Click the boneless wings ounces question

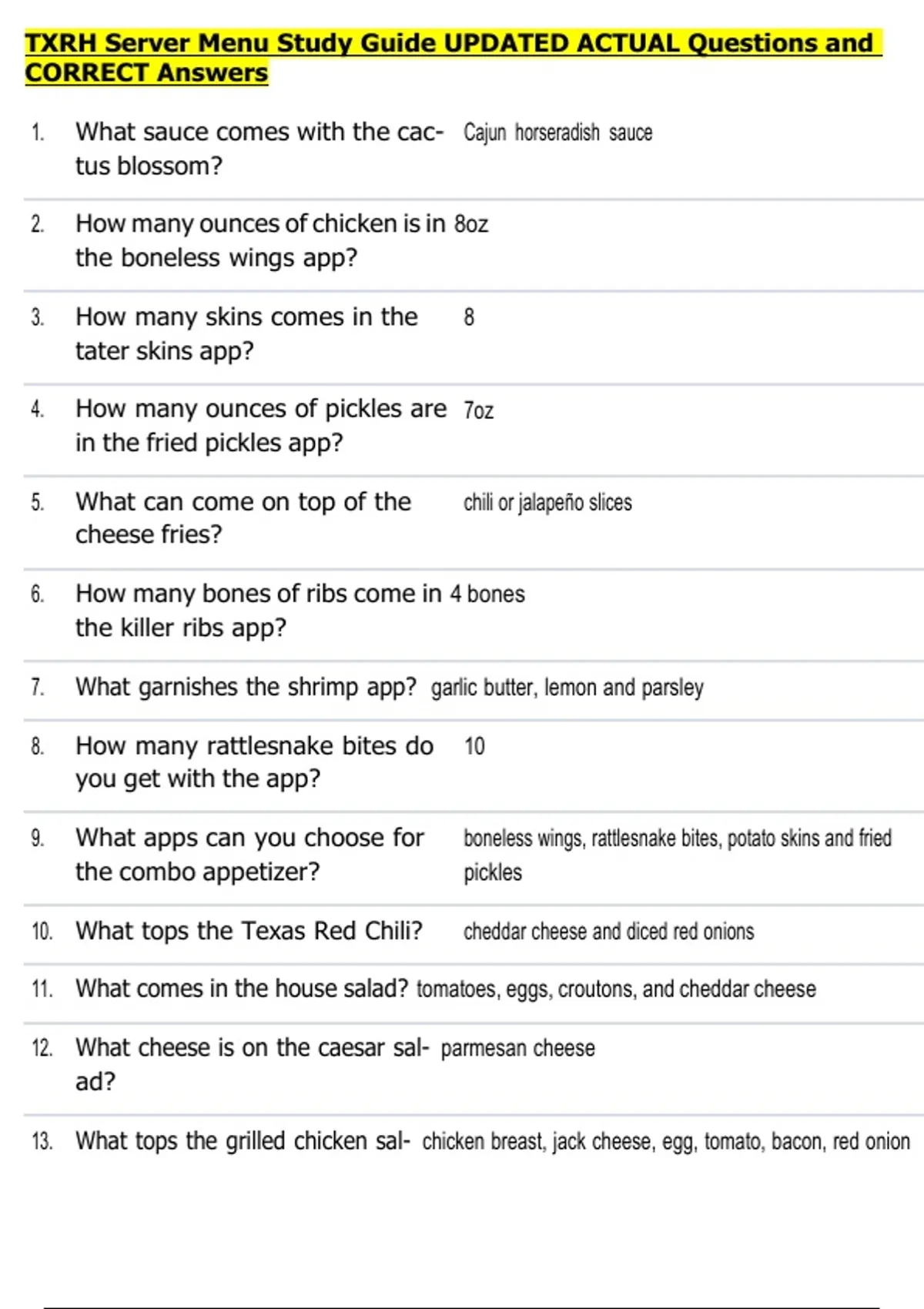[x=259, y=240]
